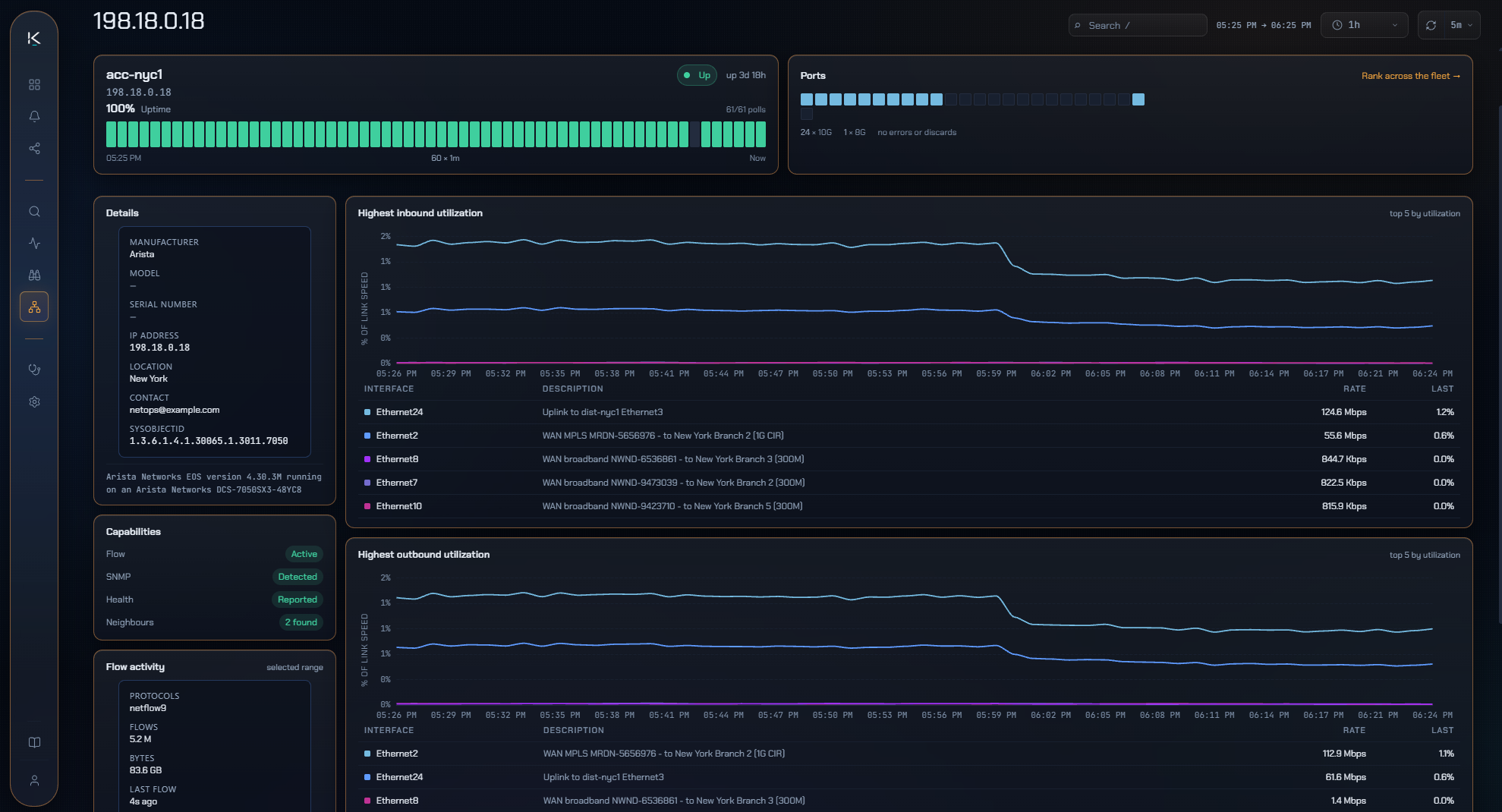Click the inbound RATE column header

[1355, 389]
